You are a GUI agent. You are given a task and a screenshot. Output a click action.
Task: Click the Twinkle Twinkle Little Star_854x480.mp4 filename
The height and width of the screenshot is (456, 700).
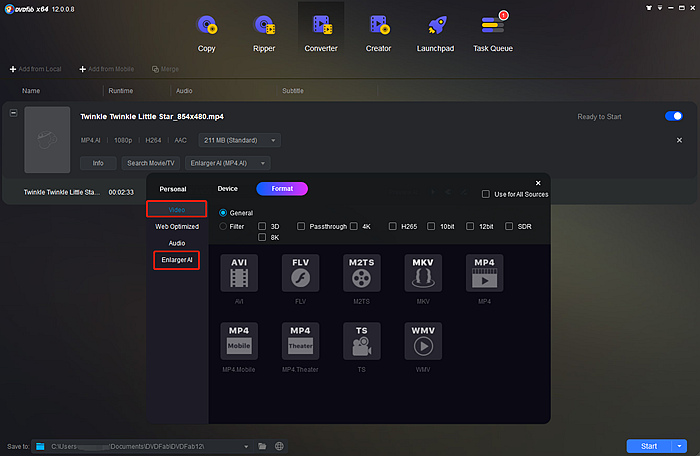point(152,117)
